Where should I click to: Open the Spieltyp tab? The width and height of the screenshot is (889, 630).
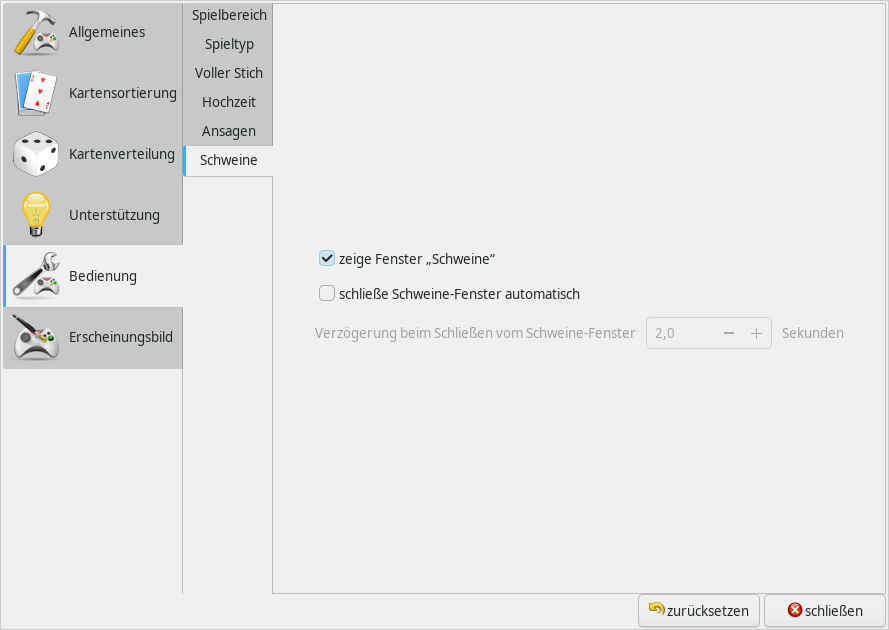tap(229, 45)
